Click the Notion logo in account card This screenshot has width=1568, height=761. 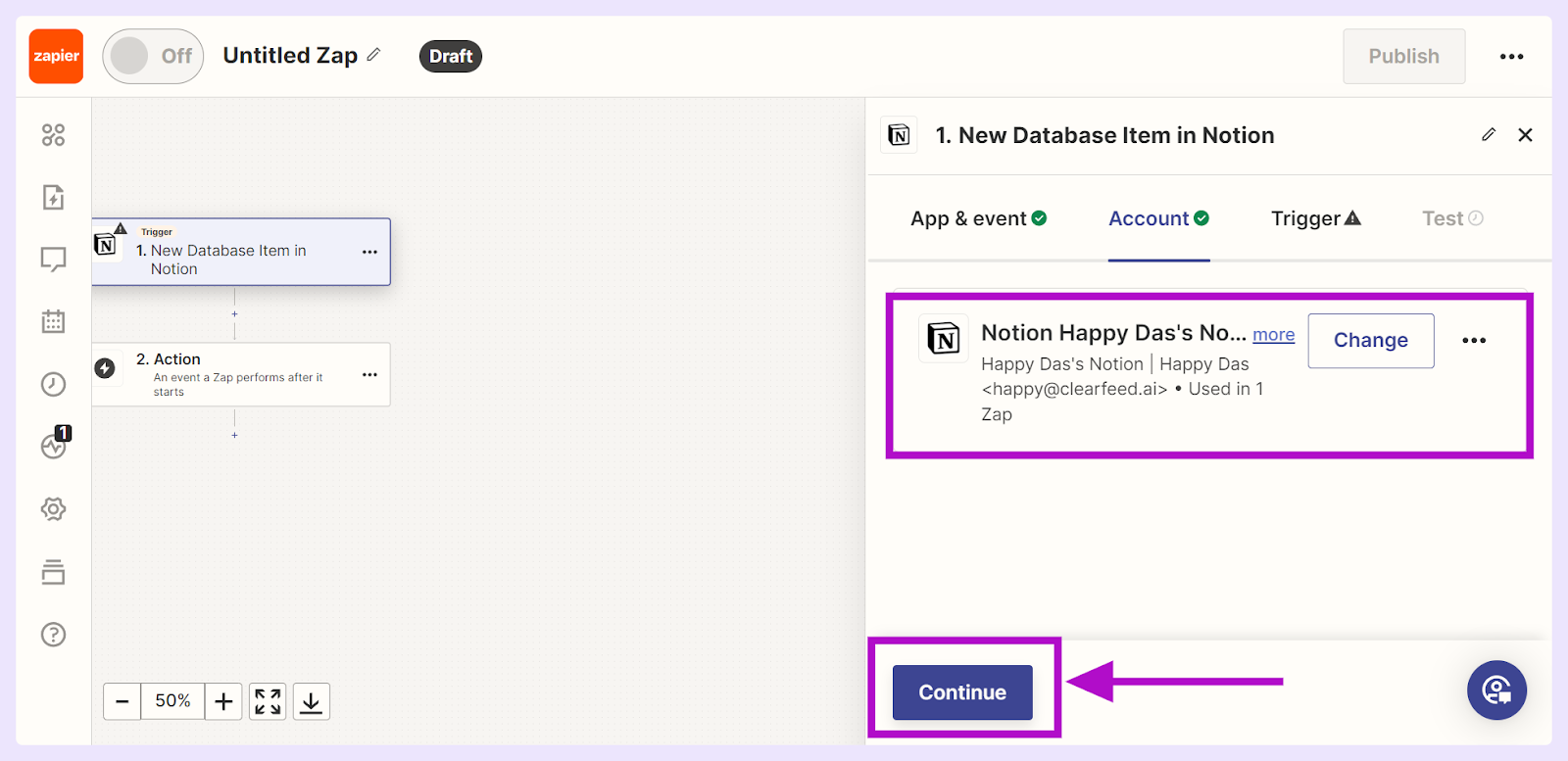pos(944,339)
